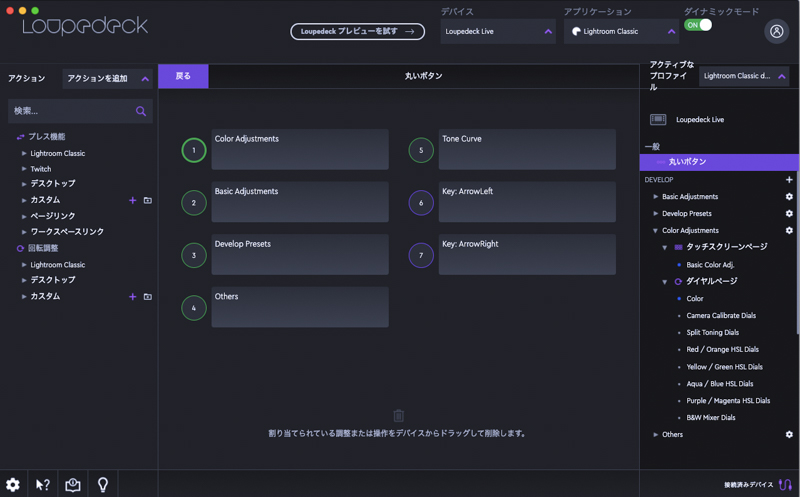Collapse the ダイヤルページ section
The height and width of the screenshot is (497, 800).
click(665, 282)
